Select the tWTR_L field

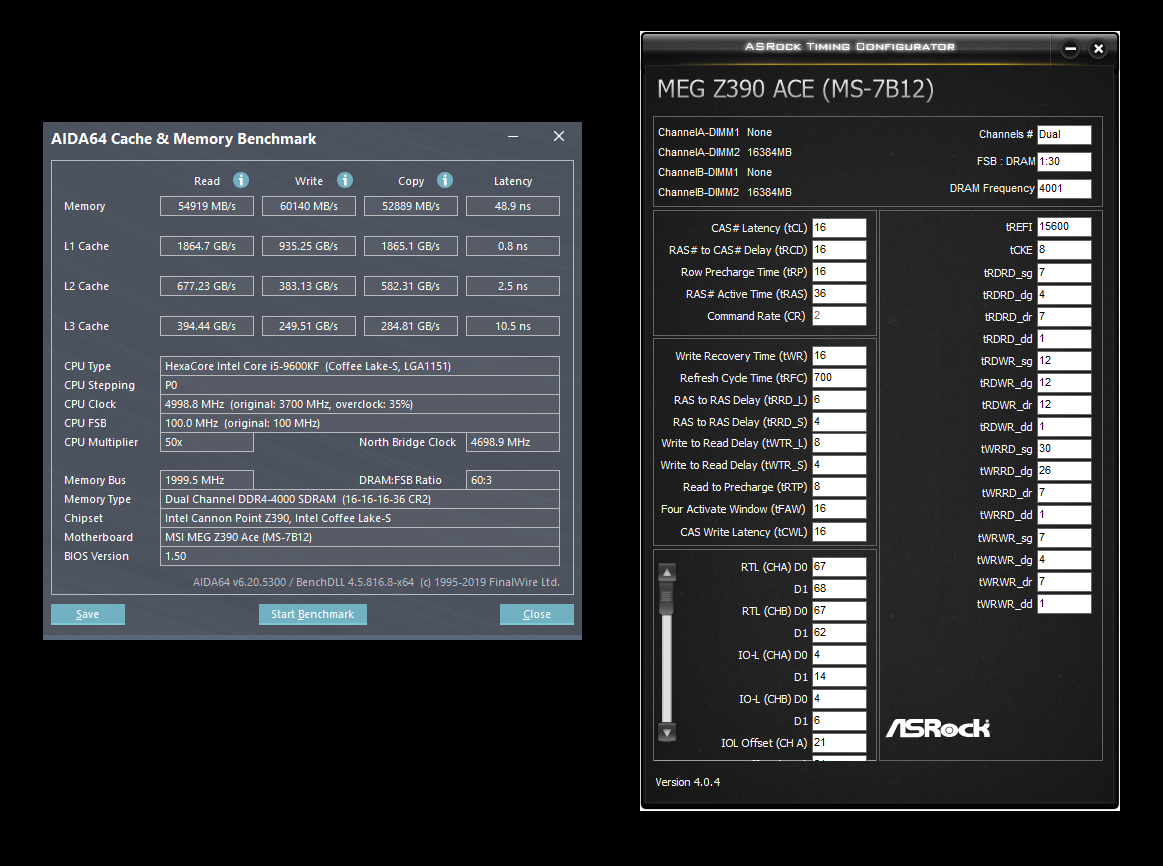click(x=839, y=443)
